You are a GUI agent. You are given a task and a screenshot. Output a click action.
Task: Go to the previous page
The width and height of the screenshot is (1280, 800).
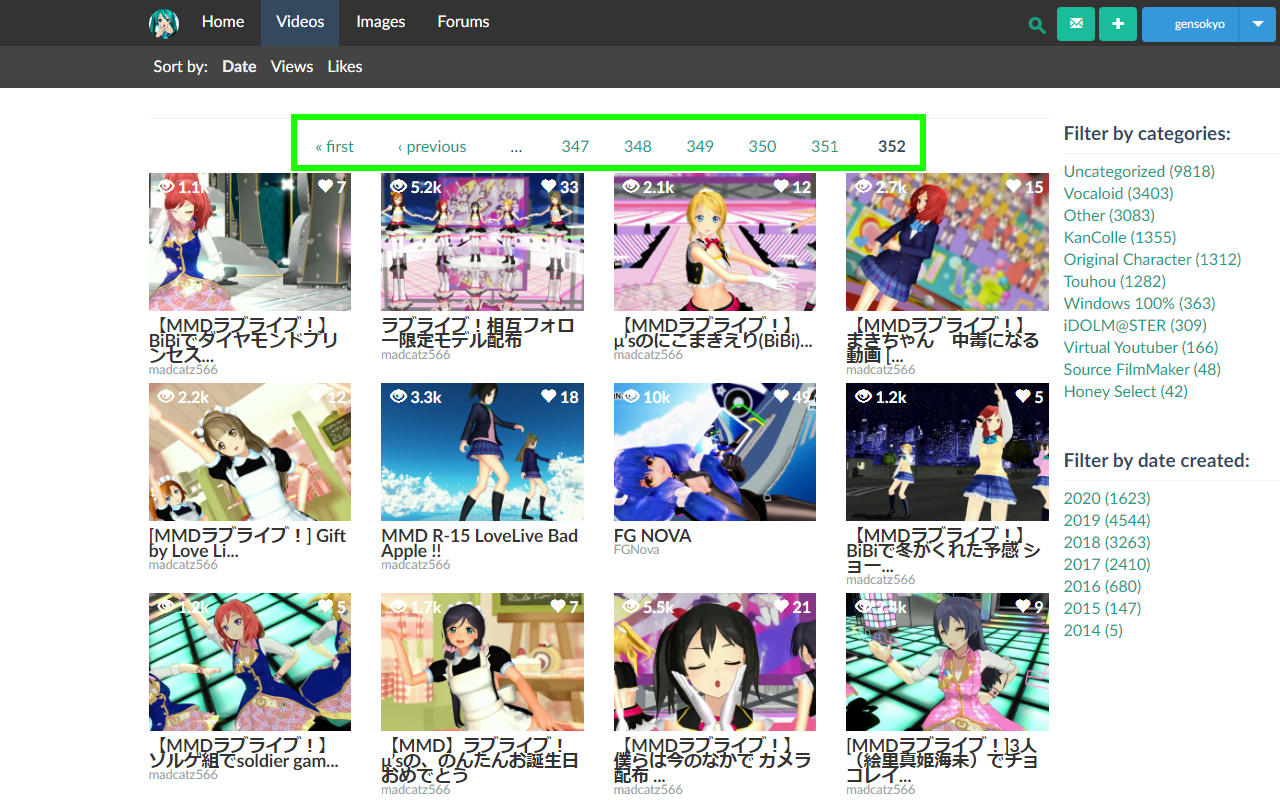coord(432,146)
